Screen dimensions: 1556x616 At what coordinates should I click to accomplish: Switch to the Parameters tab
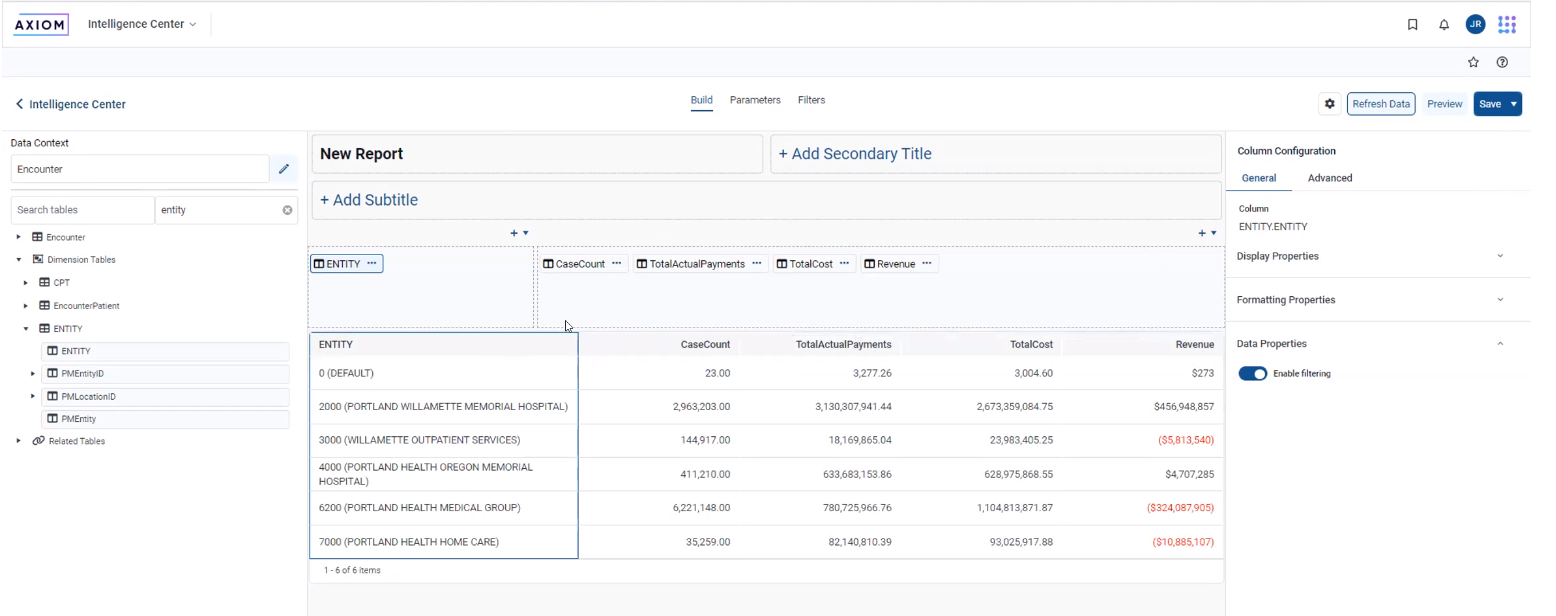[755, 100]
